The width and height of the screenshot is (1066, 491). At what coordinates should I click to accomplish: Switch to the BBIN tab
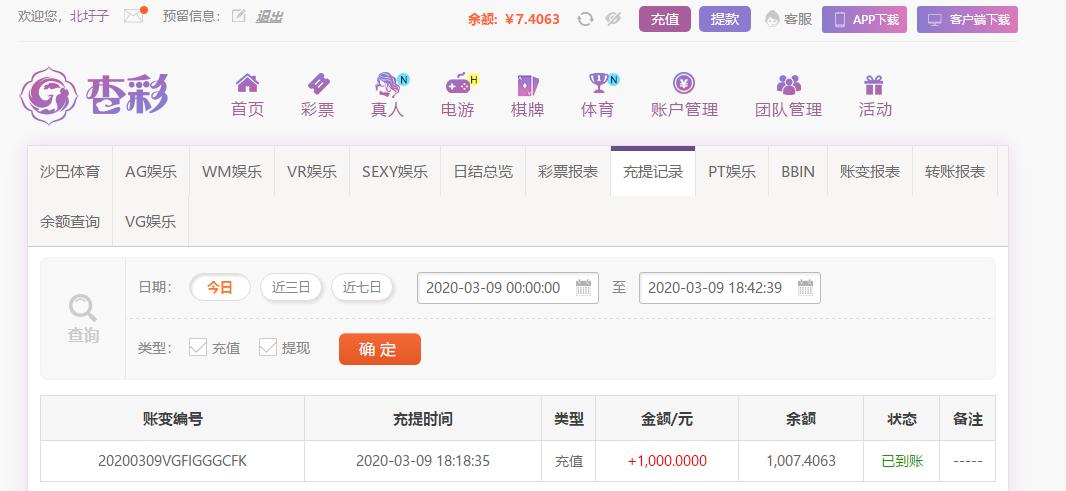click(x=798, y=171)
